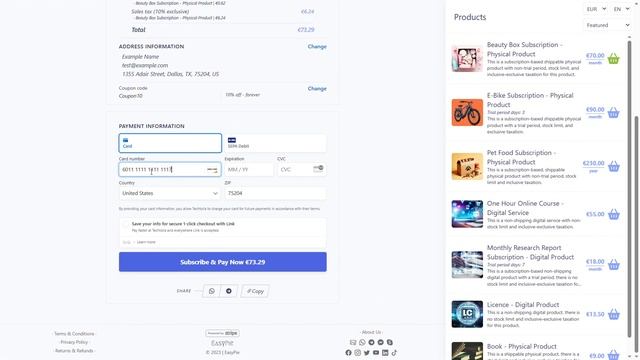
Task: Click 'About Us' footer heading
Action: click(371, 332)
